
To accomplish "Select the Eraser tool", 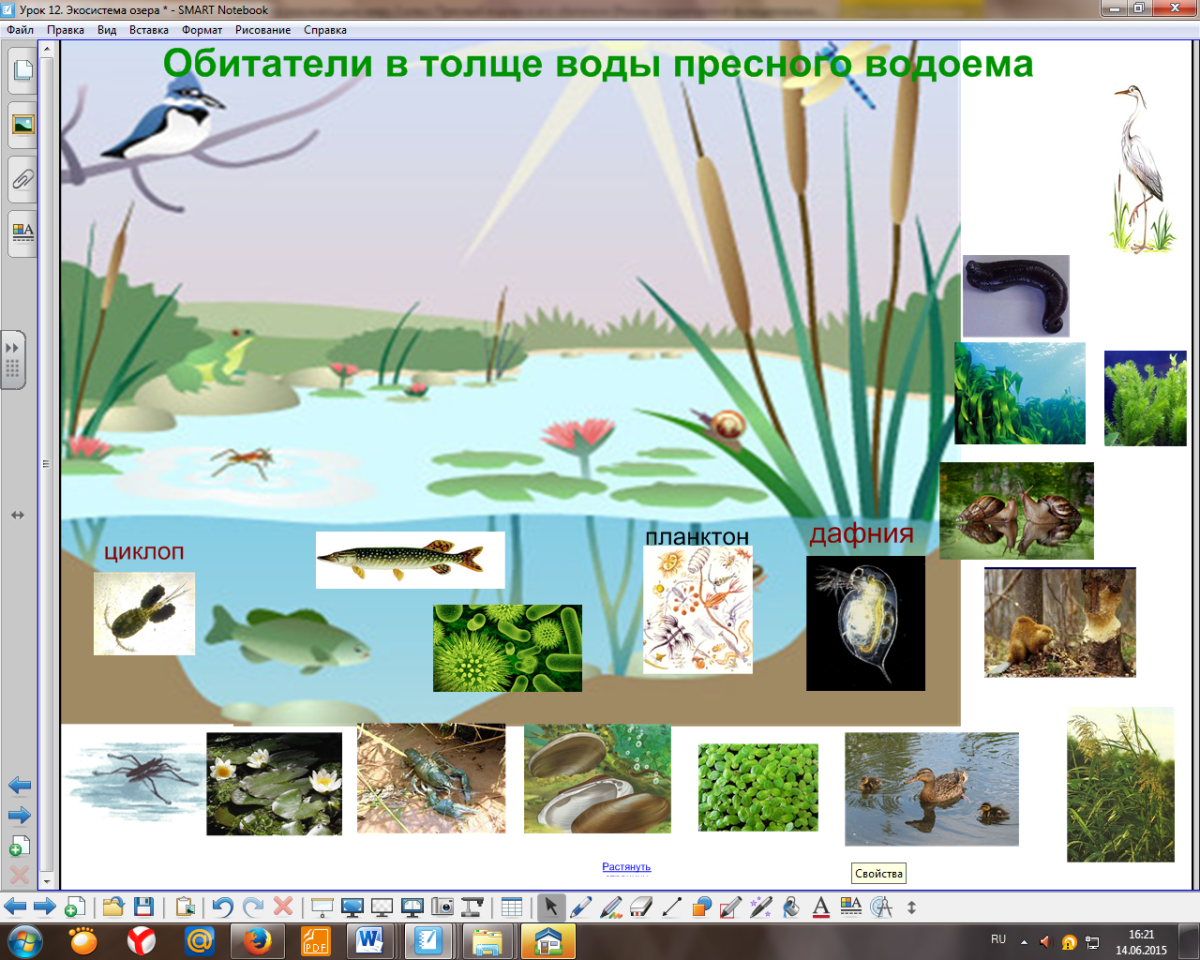I will (x=638, y=908).
